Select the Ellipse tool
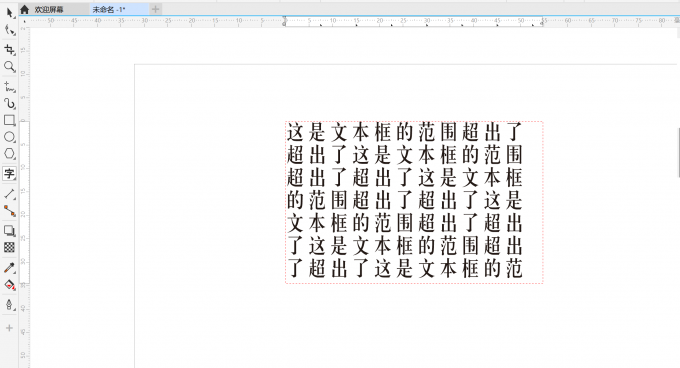The image size is (680, 368). pyautogui.click(x=9, y=137)
